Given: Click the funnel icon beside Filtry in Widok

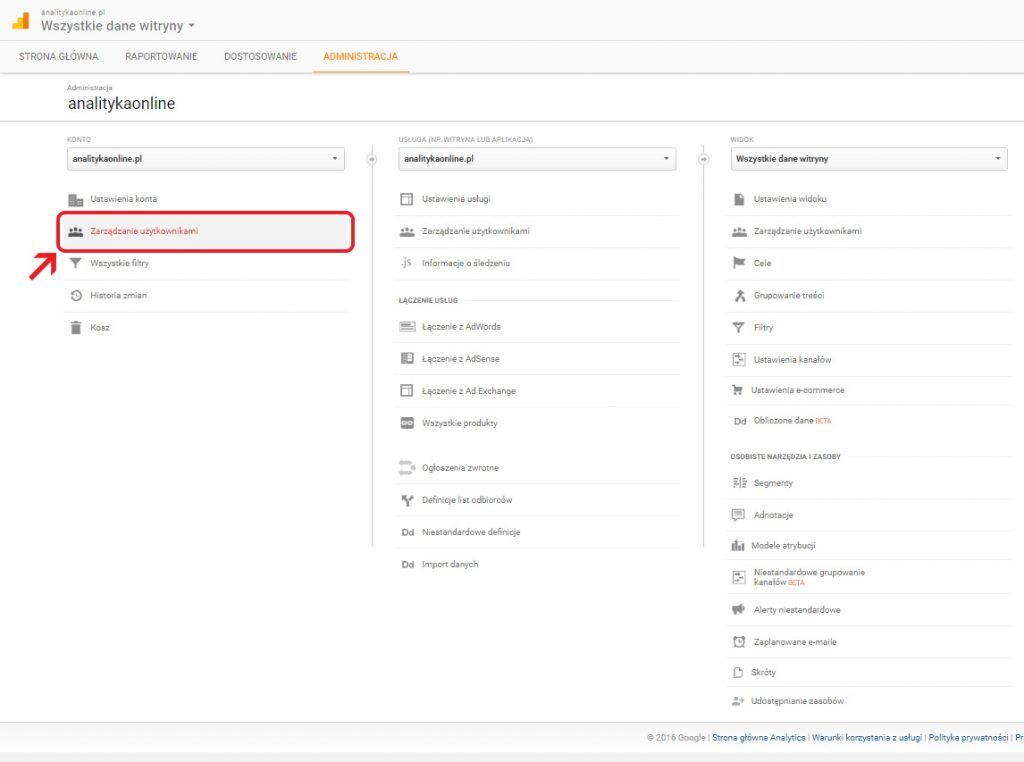Looking at the screenshot, I should click(x=739, y=327).
